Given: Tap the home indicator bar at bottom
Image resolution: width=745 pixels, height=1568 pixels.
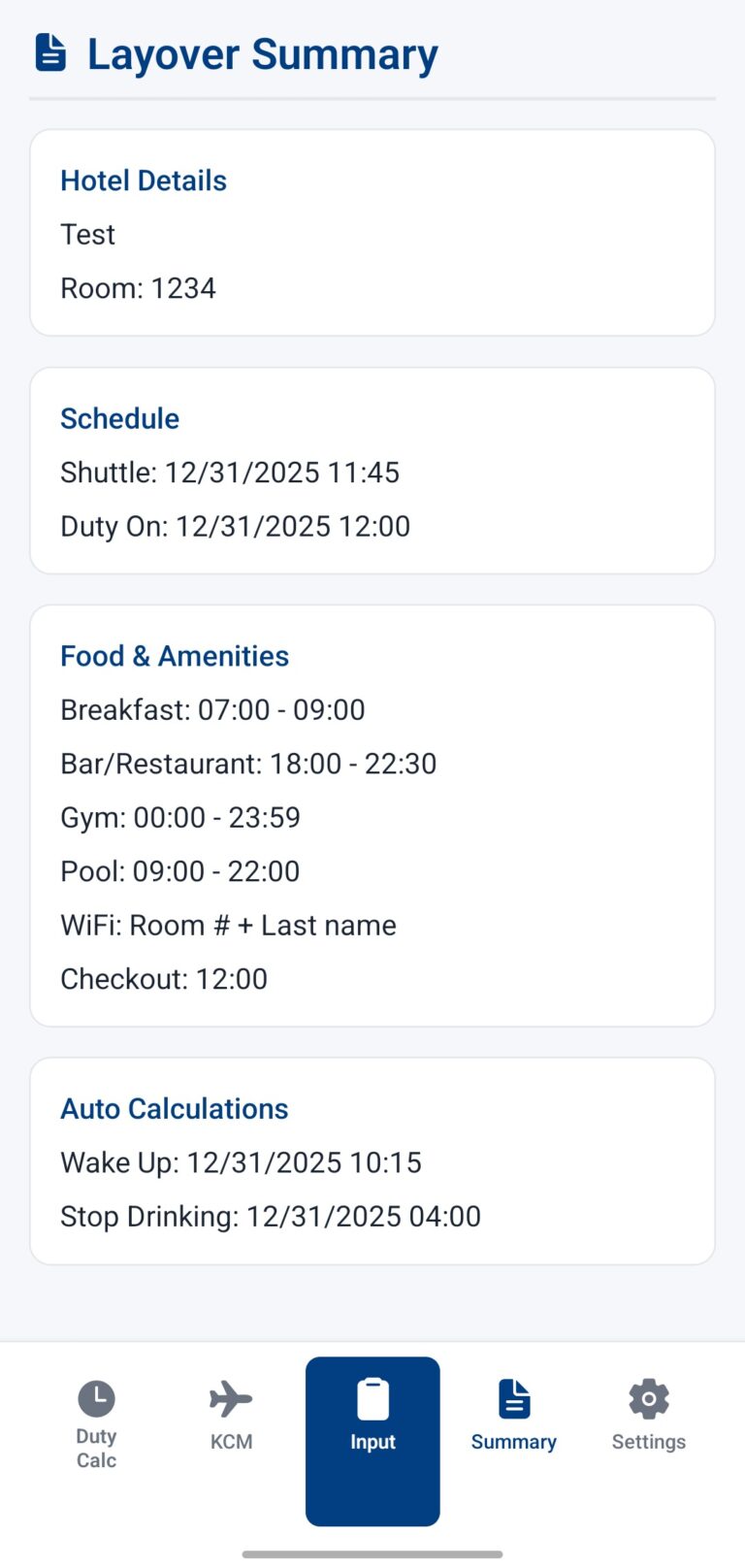Looking at the screenshot, I should (372, 1554).
